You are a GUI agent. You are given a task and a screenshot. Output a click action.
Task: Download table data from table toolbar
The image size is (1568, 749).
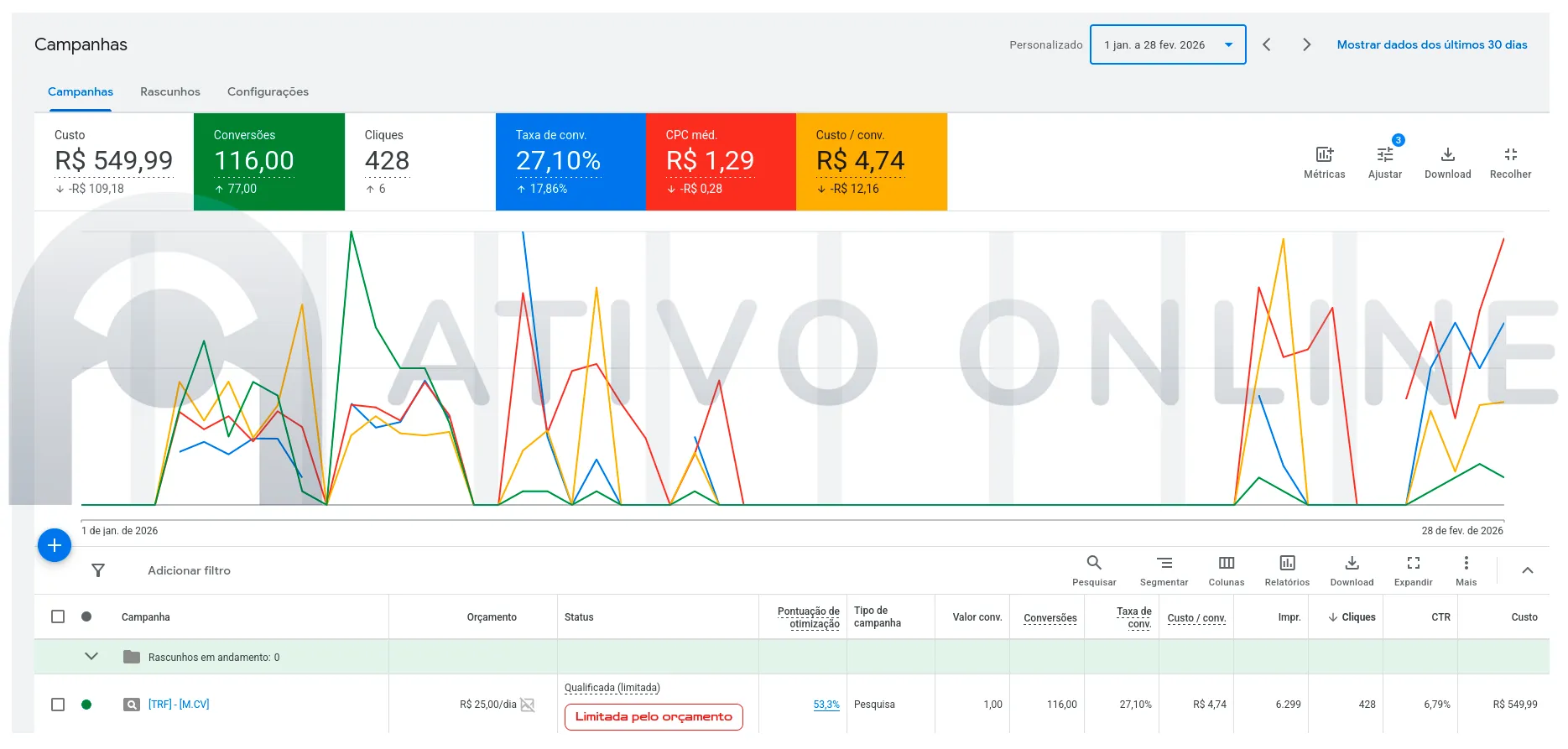point(1352,571)
